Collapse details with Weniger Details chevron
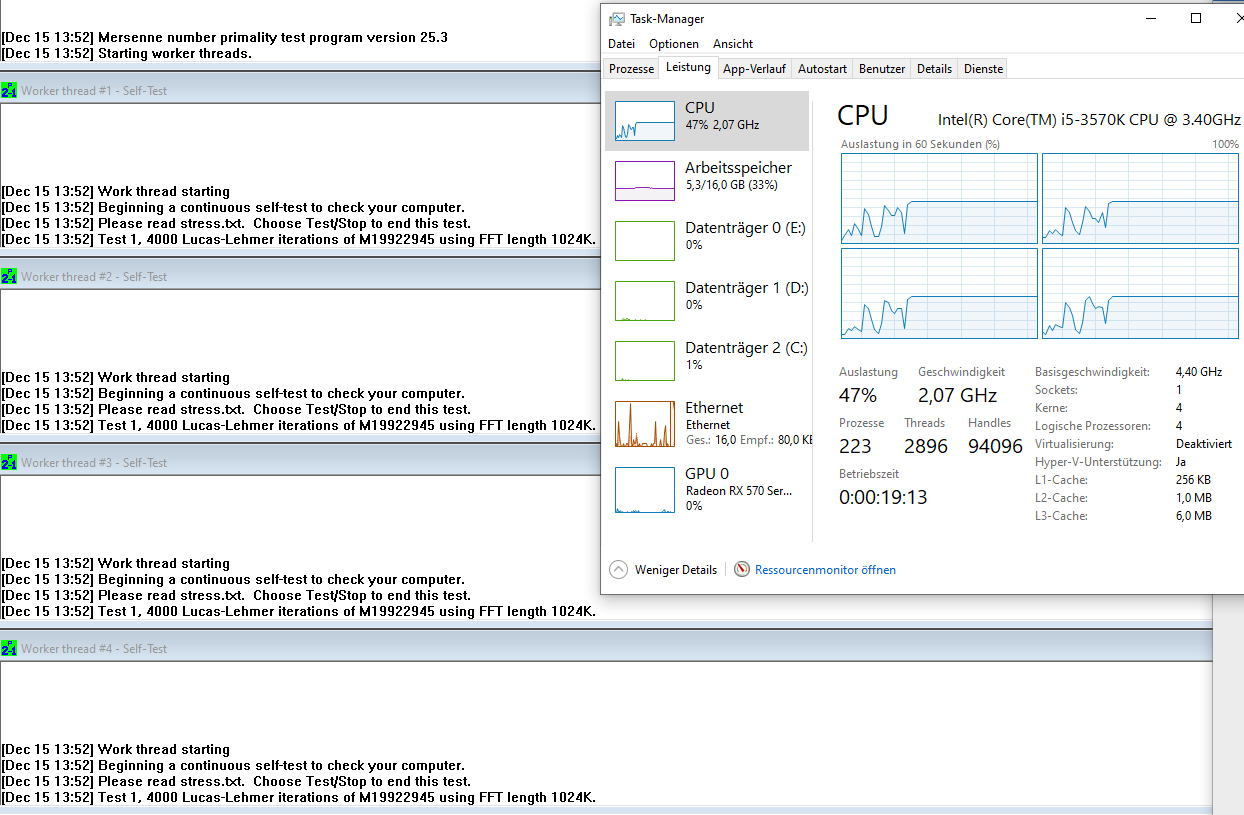This screenshot has width=1244, height=815. point(618,569)
